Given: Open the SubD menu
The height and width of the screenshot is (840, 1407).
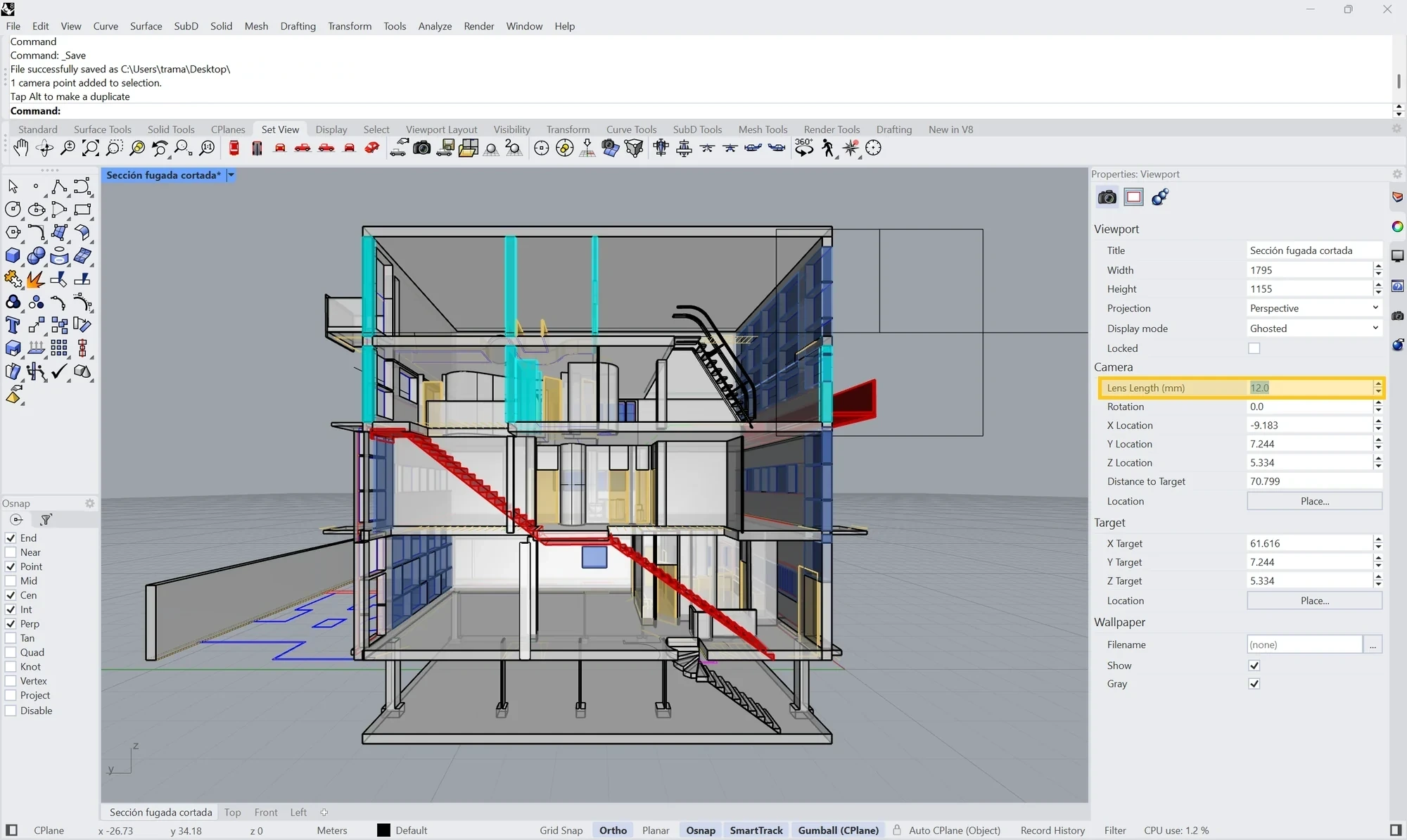Looking at the screenshot, I should (186, 26).
